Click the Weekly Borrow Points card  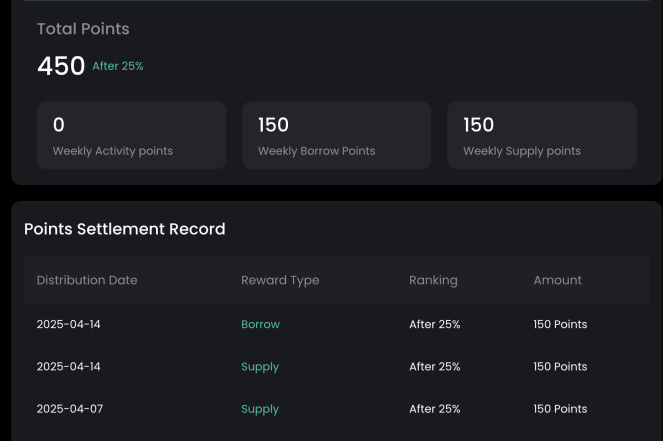pyautogui.click(x=337, y=135)
